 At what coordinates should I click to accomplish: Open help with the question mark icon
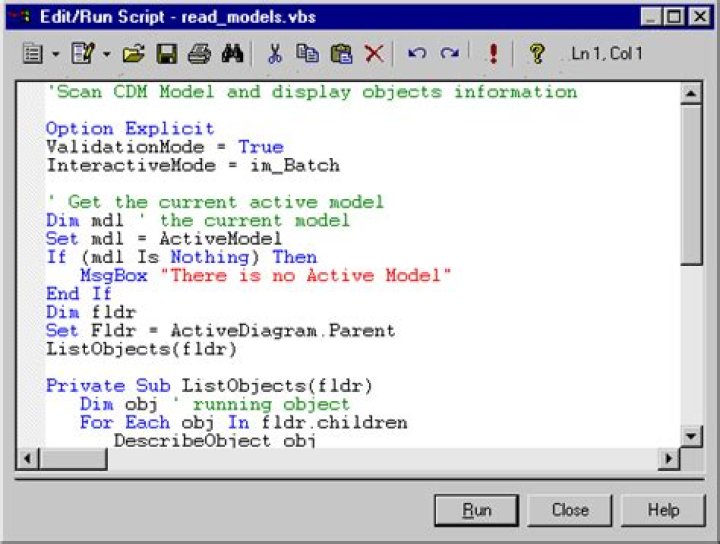click(x=537, y=54)
